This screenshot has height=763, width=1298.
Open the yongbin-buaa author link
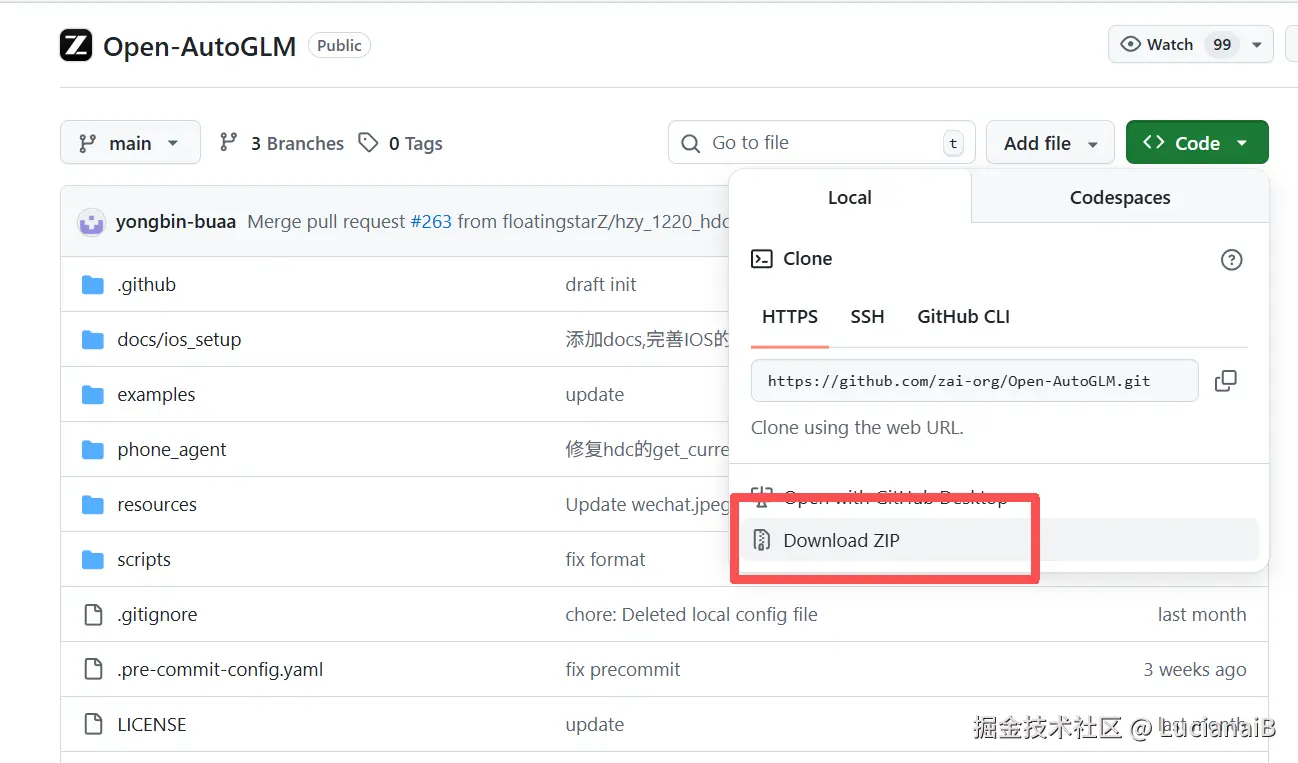176,222
